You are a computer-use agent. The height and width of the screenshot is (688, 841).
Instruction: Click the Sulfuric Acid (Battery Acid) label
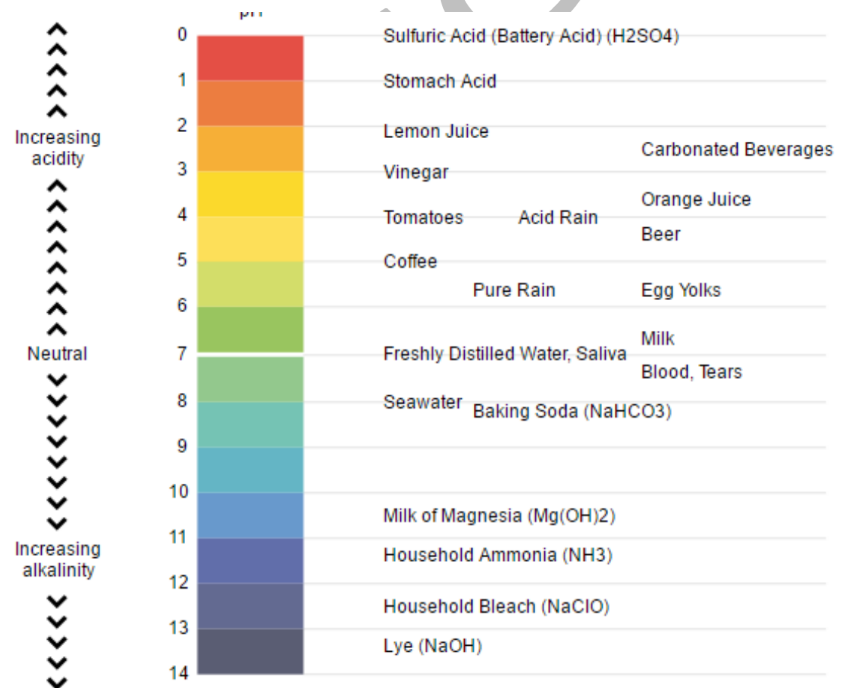pos(531,36)
